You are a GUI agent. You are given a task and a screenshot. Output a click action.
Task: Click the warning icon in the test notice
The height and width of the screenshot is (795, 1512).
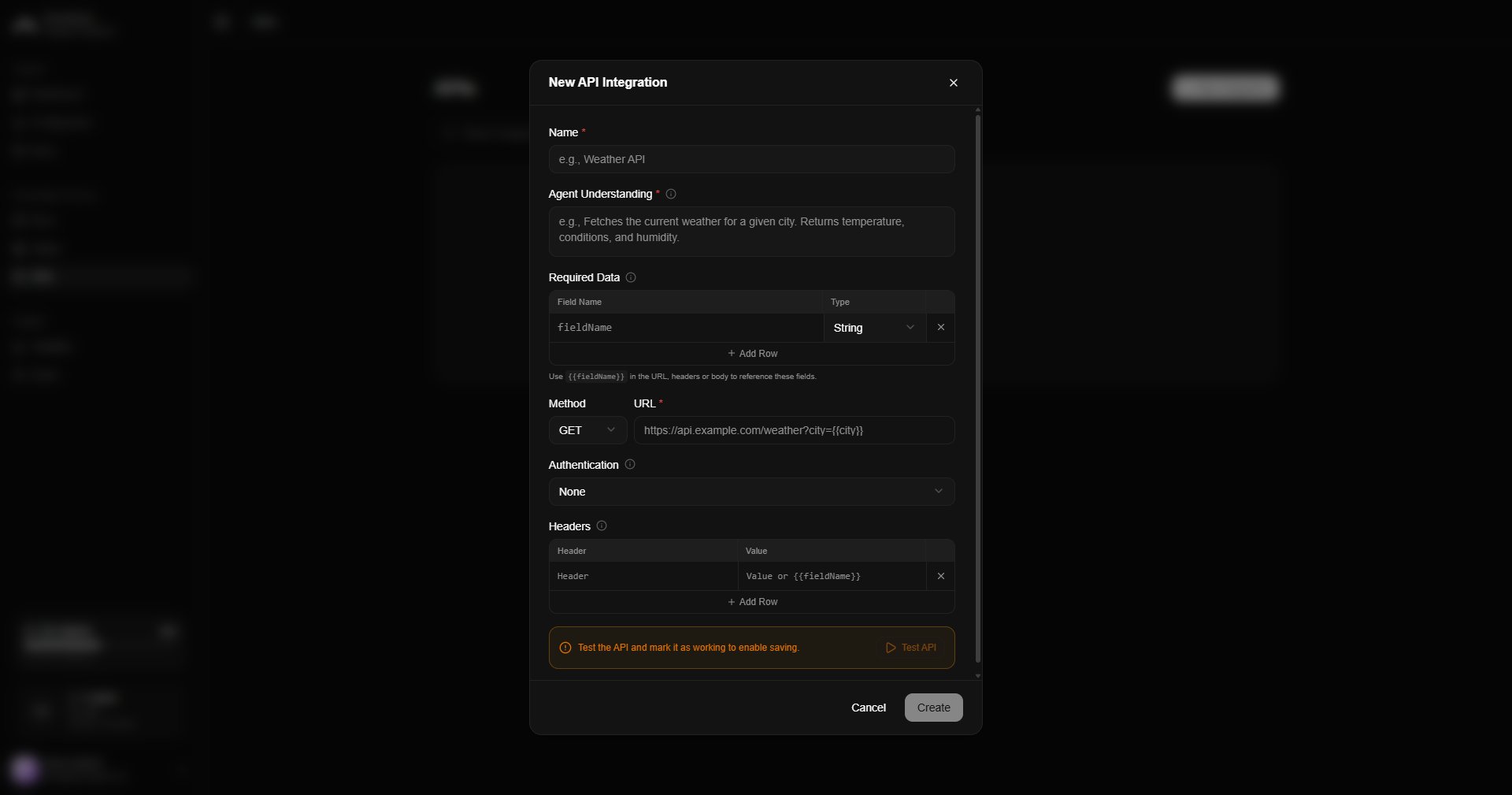565,648
